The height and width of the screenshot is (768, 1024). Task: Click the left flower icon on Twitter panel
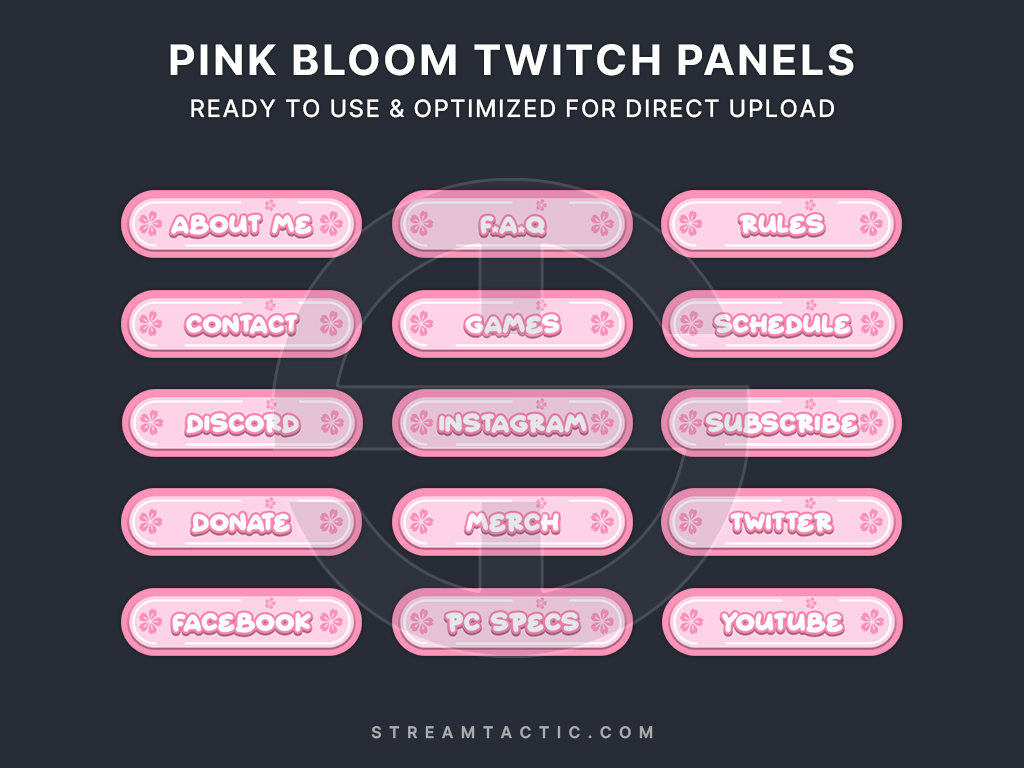(691, 522)
